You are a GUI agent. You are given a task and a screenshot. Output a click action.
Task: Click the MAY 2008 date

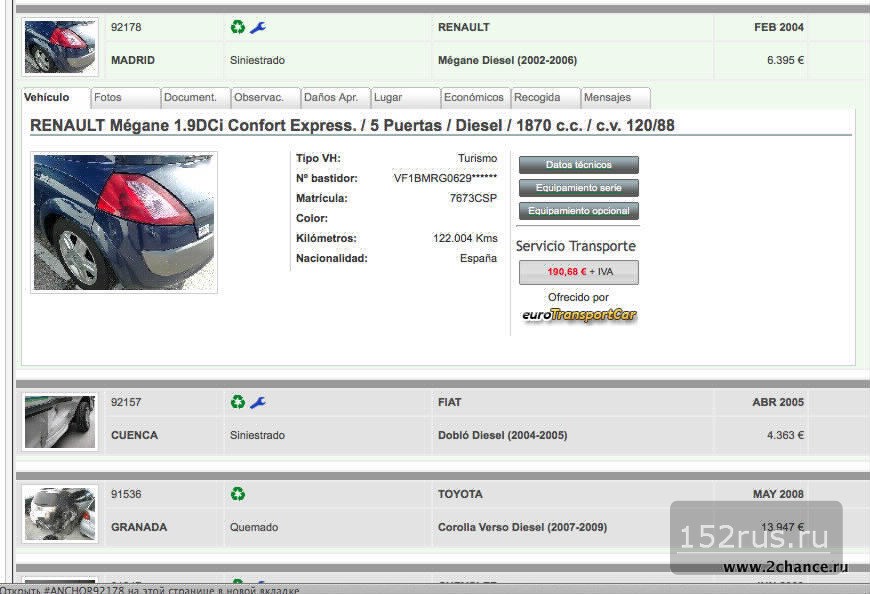pos(778,494)
